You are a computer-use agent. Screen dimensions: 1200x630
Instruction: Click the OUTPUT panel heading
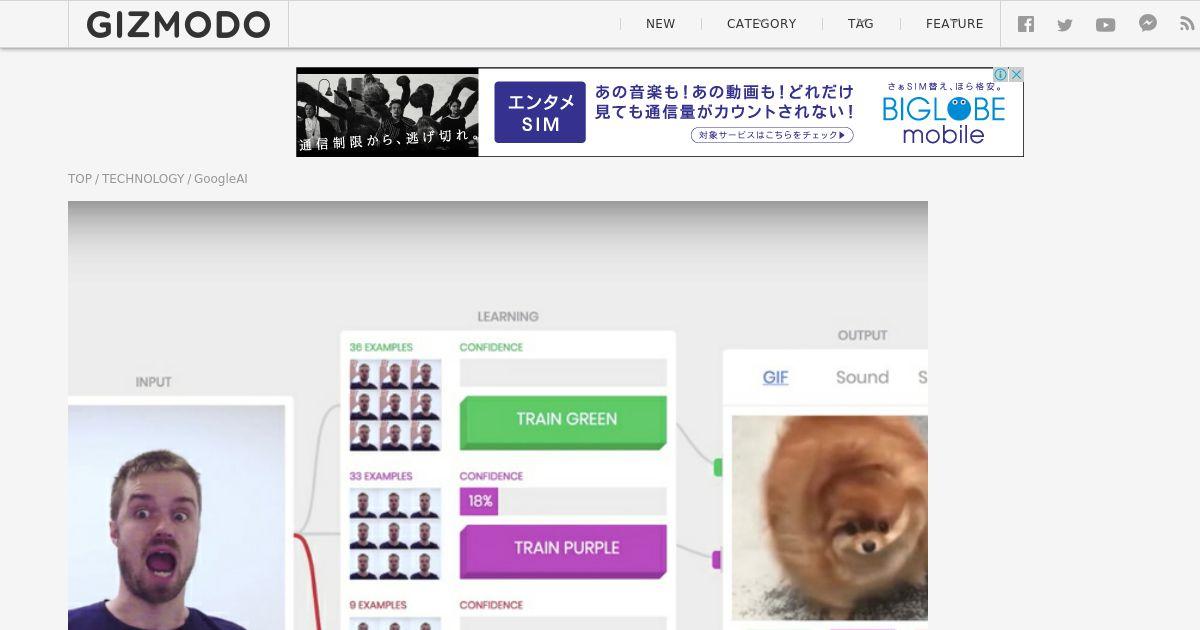tap(862, 335)
